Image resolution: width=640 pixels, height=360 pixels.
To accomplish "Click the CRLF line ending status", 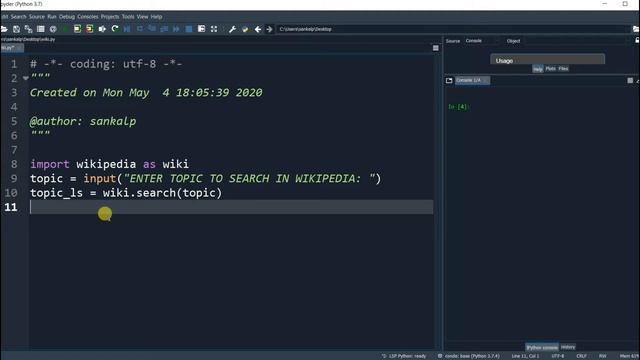I will (x=581, y=356).
